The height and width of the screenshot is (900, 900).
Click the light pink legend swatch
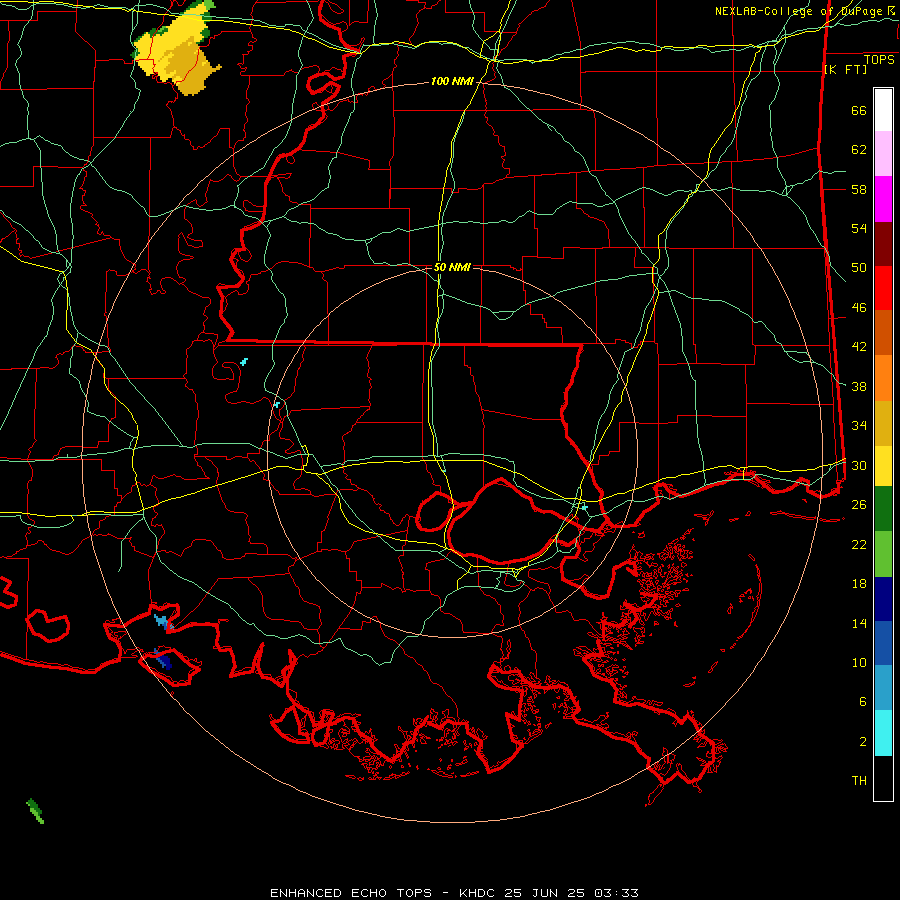tap(883, 153)
